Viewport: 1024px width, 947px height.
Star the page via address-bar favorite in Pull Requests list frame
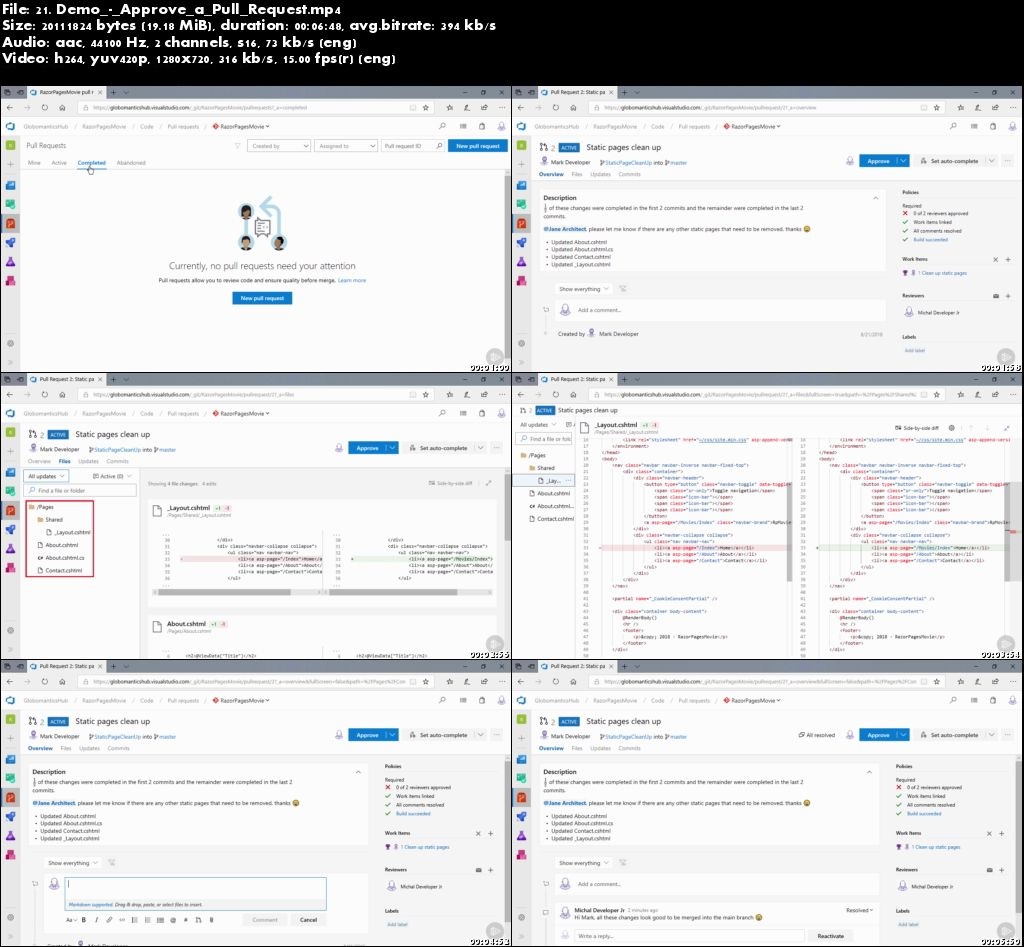pyautogui.click(x=426, y=108)
